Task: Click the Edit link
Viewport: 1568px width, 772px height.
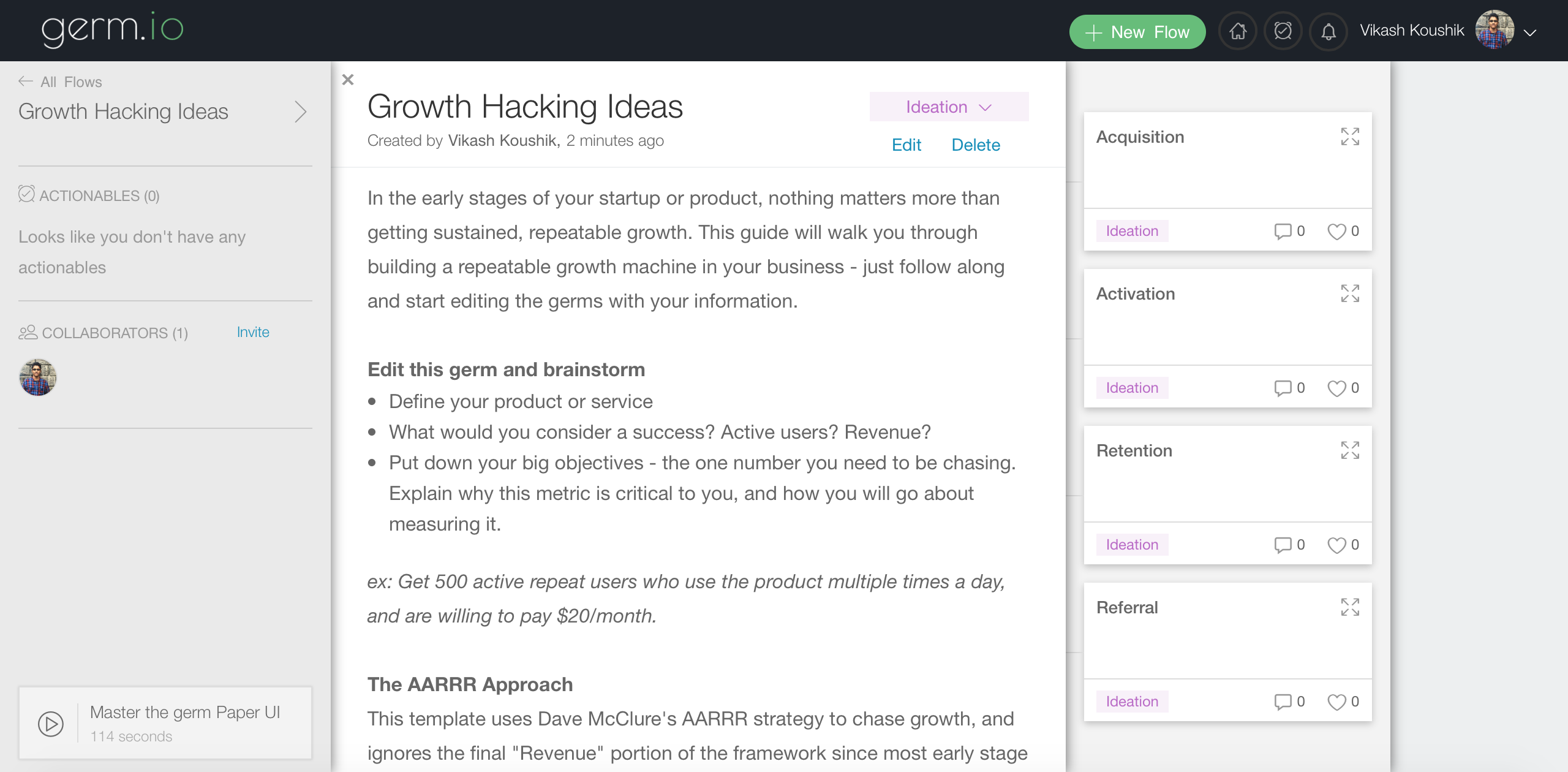Action: 906,145
